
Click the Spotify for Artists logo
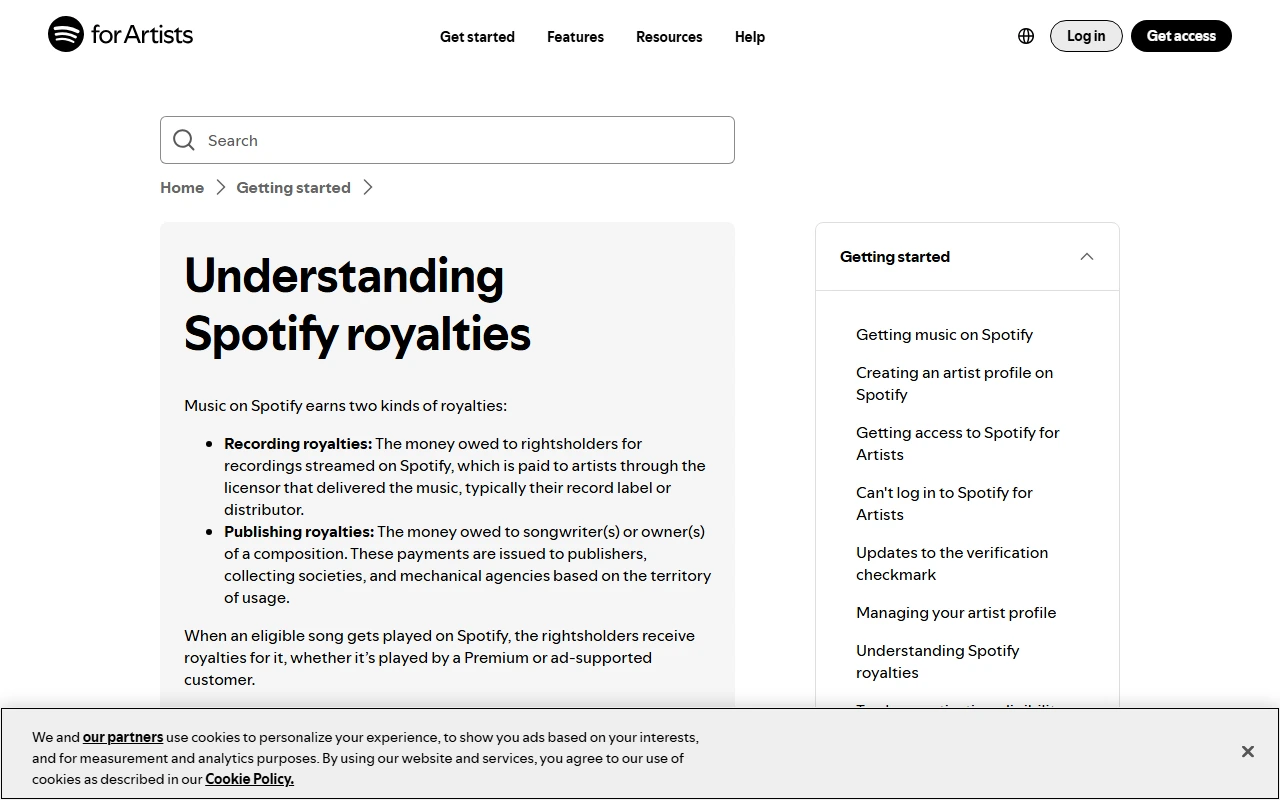(120, 35)
